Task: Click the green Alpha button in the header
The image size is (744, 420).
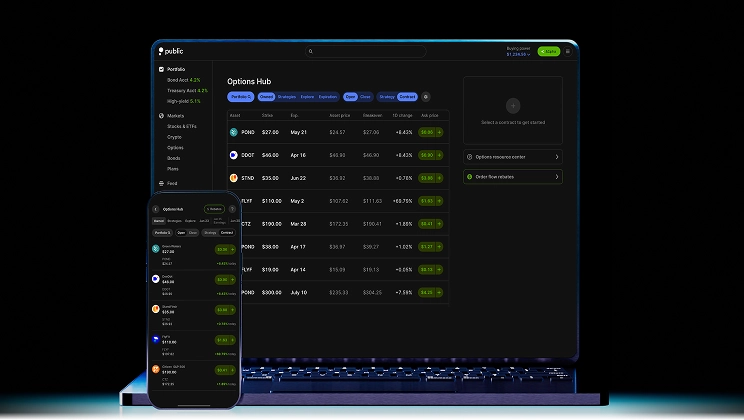Action: [x=548, y=51]
